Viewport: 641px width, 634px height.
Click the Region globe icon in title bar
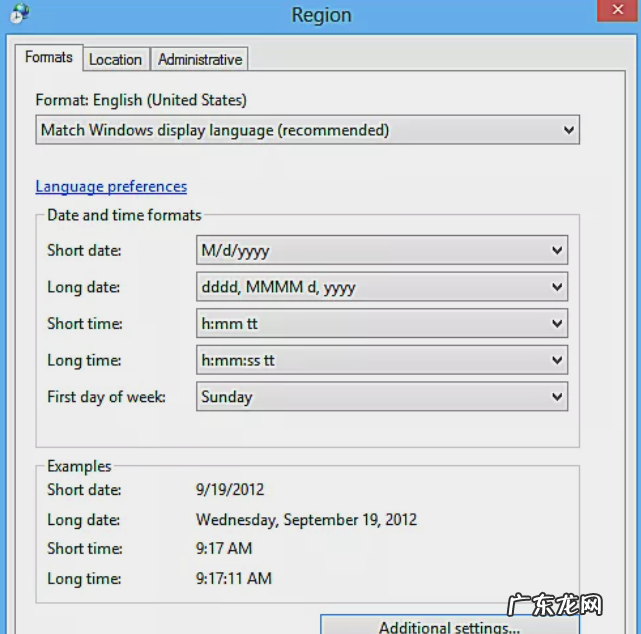tap(19, 13)
